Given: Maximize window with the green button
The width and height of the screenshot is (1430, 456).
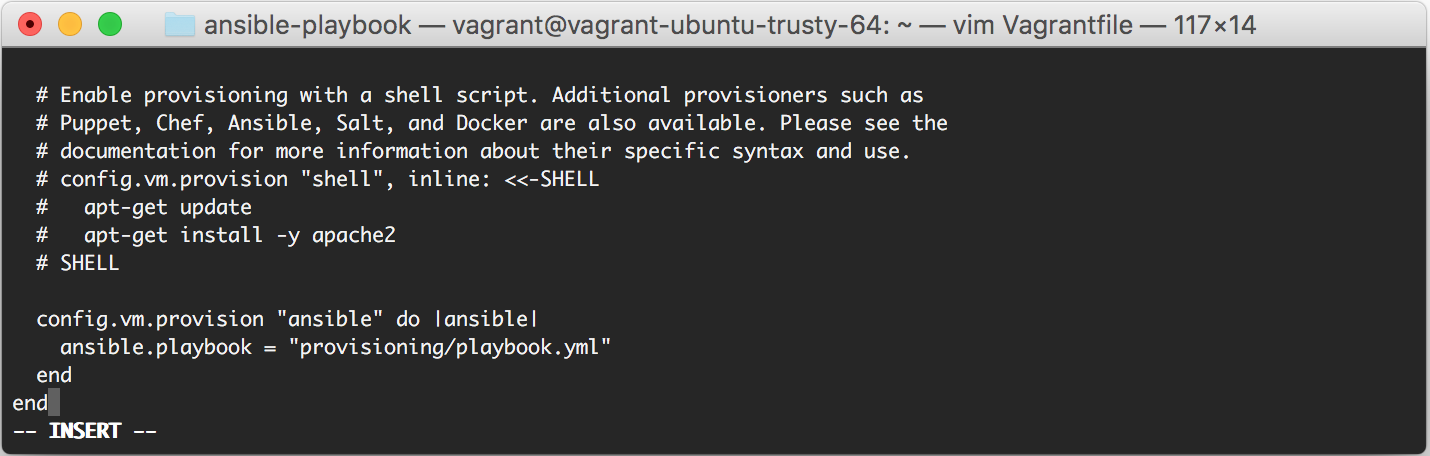Looking at the screenshot, I should (x=109, y=25).
